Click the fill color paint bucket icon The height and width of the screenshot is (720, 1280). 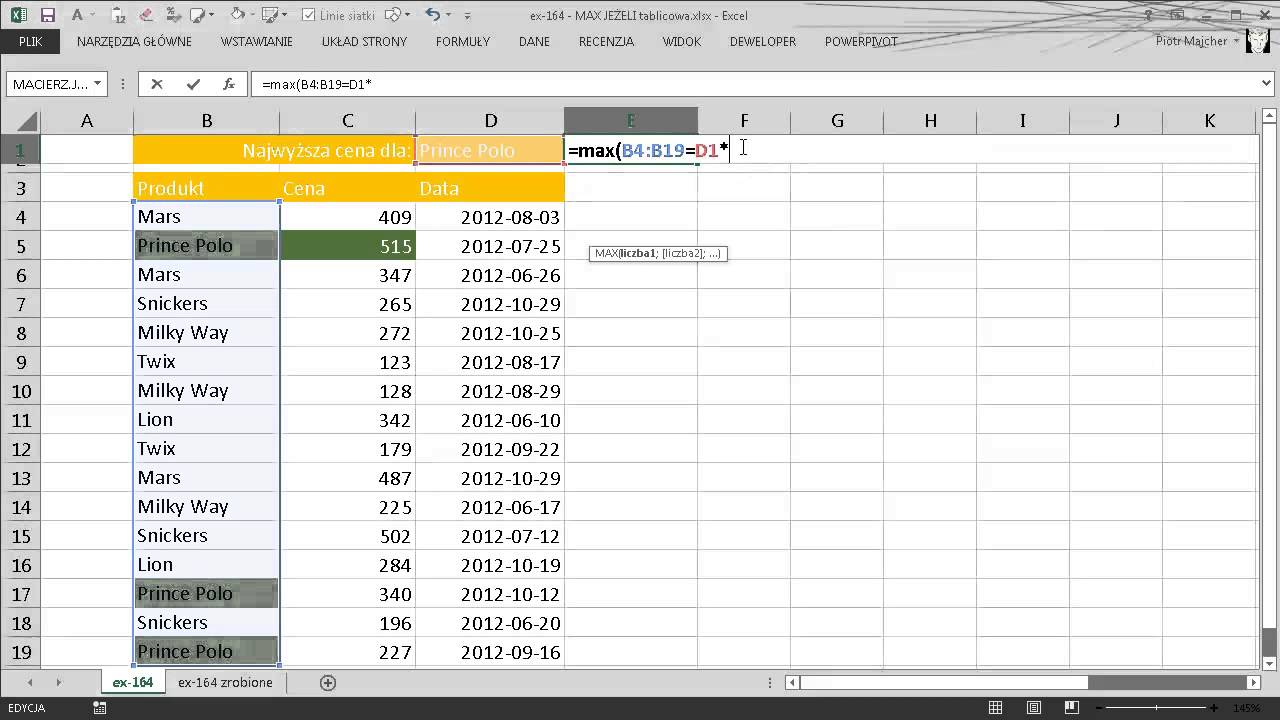(x=237, y=15)
